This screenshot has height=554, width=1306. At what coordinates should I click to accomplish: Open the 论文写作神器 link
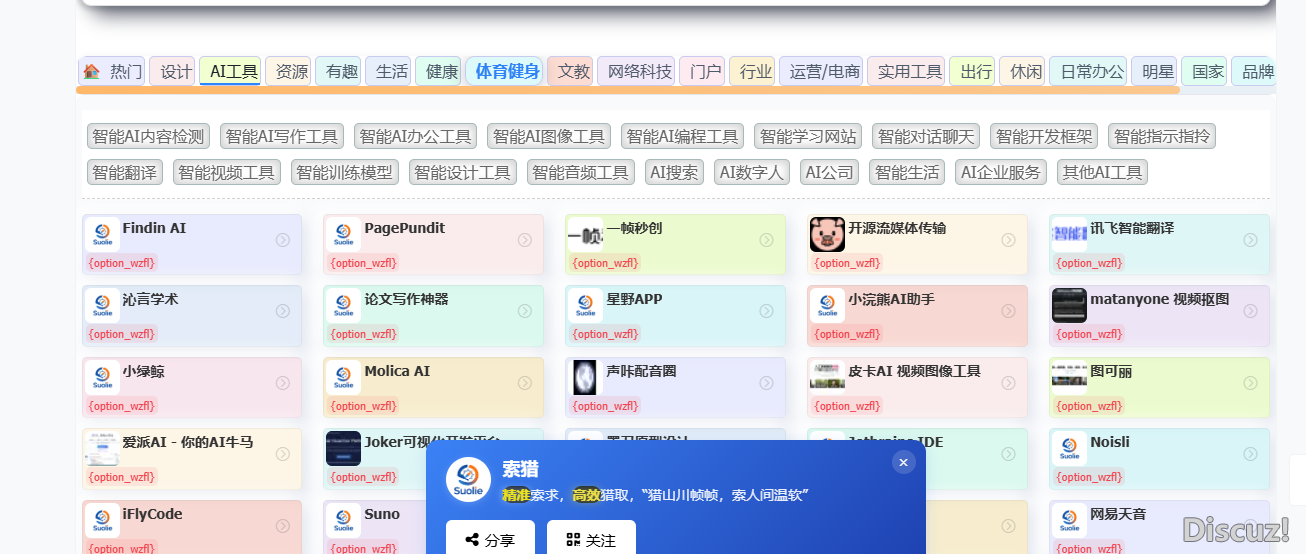point(406,299)
